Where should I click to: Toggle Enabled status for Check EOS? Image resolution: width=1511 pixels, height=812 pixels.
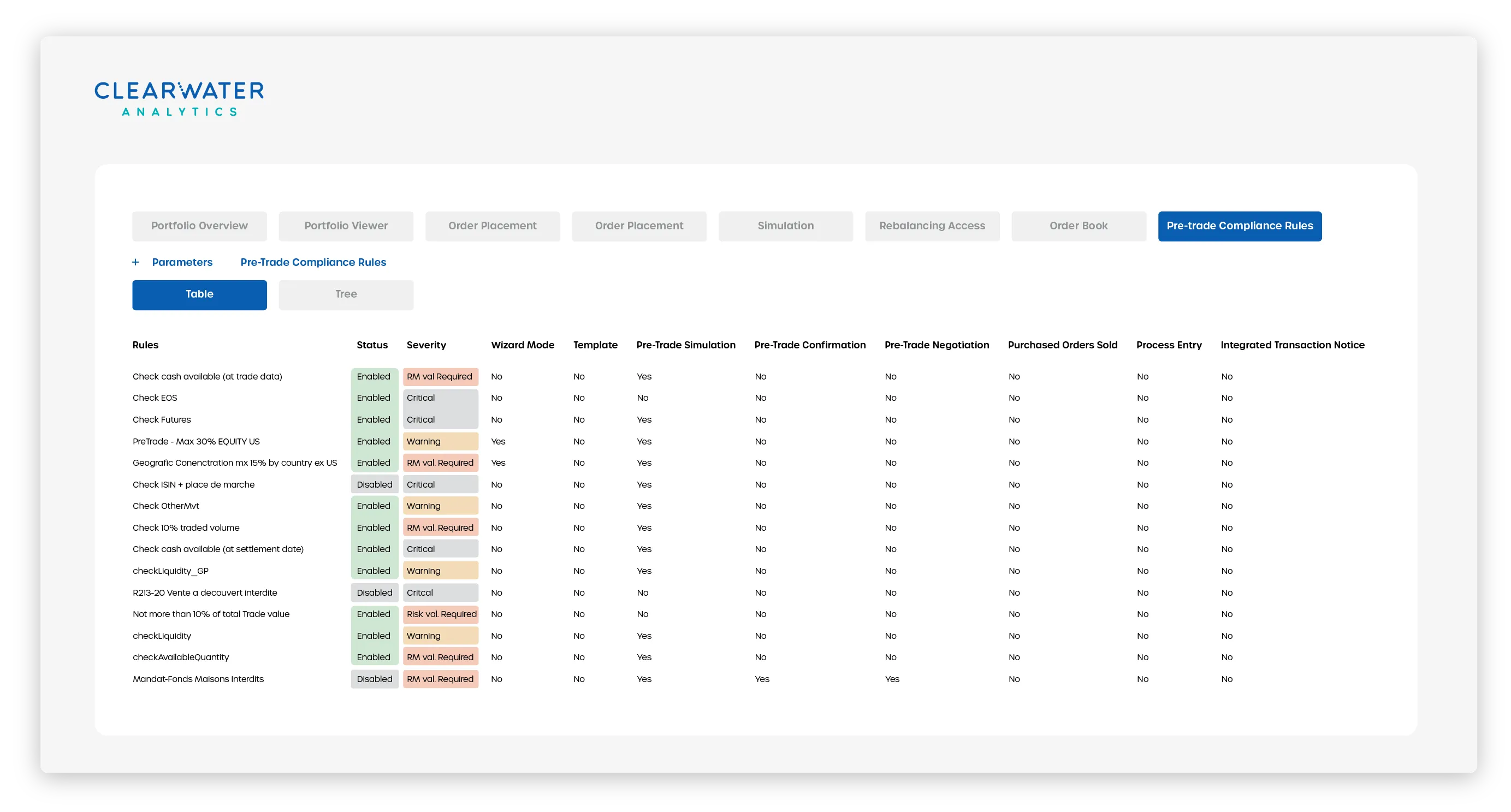click(x=374, y=398)
